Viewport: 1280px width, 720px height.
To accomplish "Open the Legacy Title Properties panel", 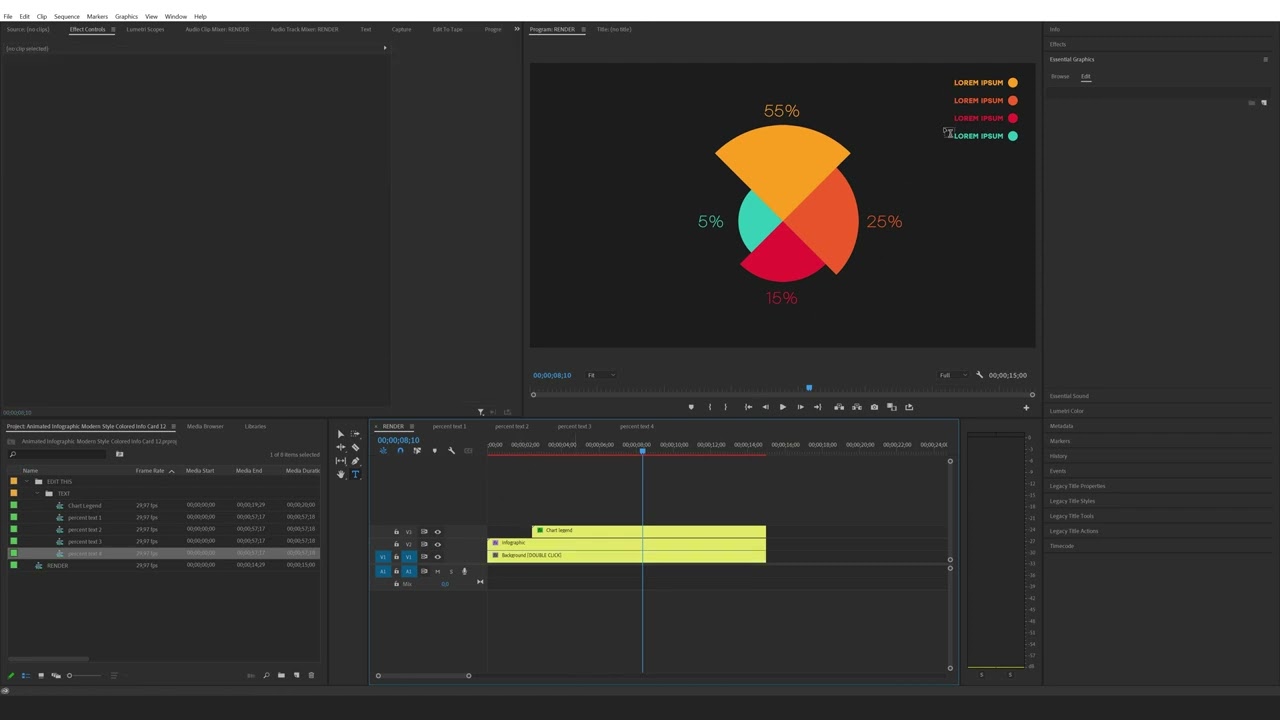I will tap(1077, 486).
